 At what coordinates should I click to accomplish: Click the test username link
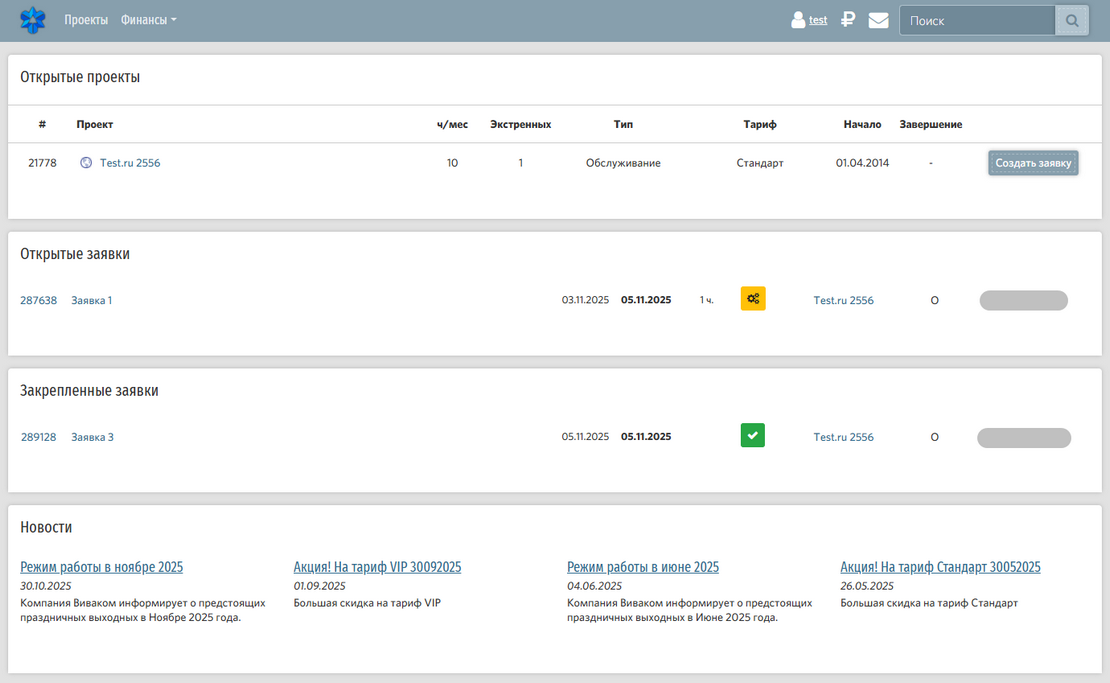(x=818, y=20)
